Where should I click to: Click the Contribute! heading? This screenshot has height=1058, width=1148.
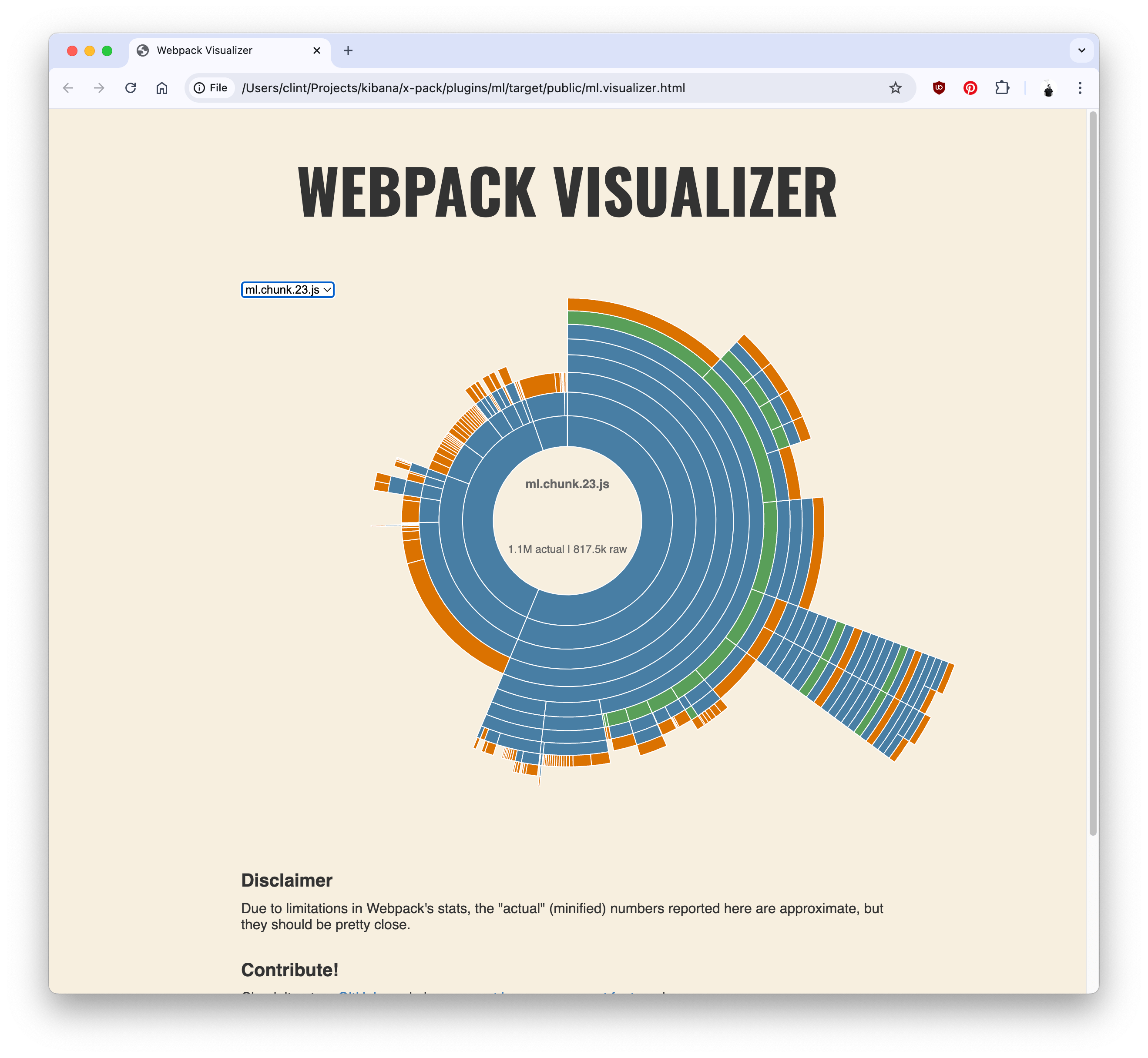[290, 971]
